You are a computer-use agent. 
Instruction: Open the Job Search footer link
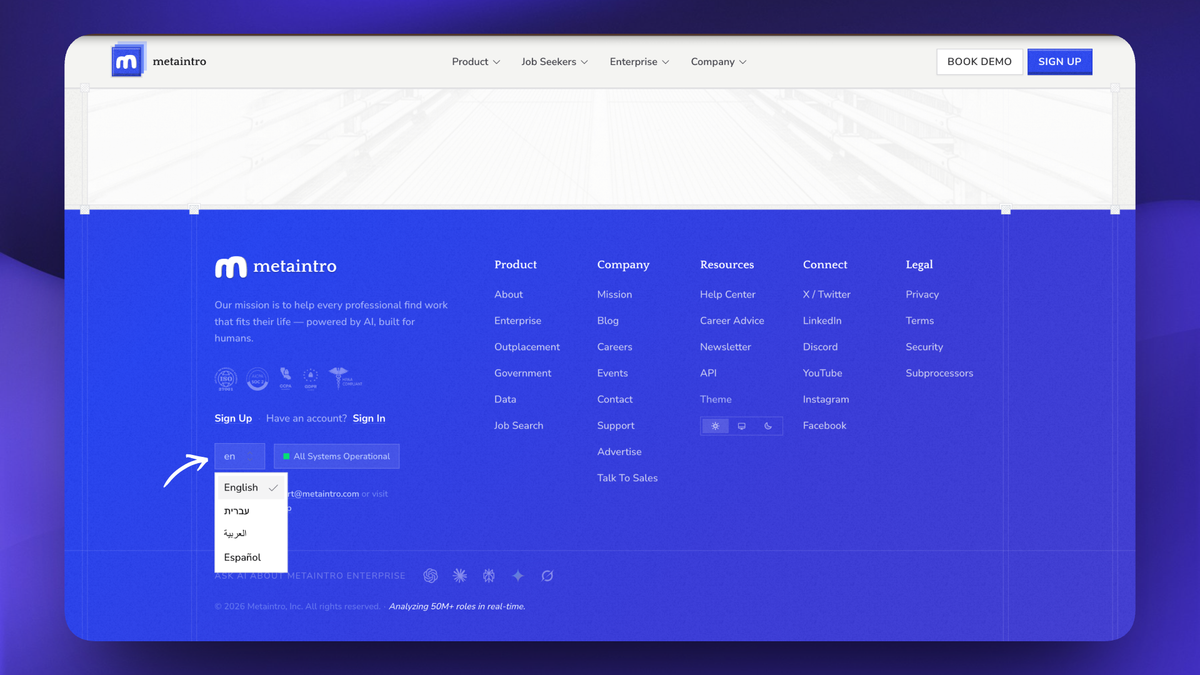point(519,426)
